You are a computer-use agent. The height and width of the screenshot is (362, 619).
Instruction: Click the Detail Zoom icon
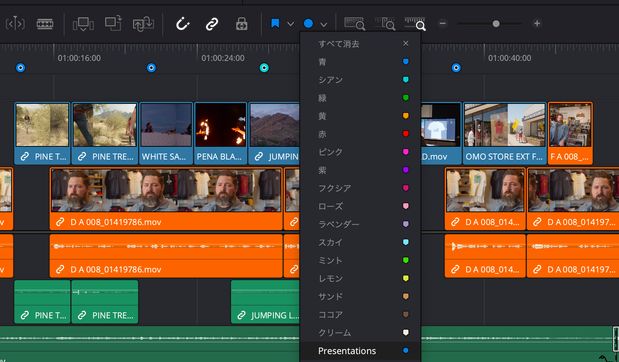[386, 24]
